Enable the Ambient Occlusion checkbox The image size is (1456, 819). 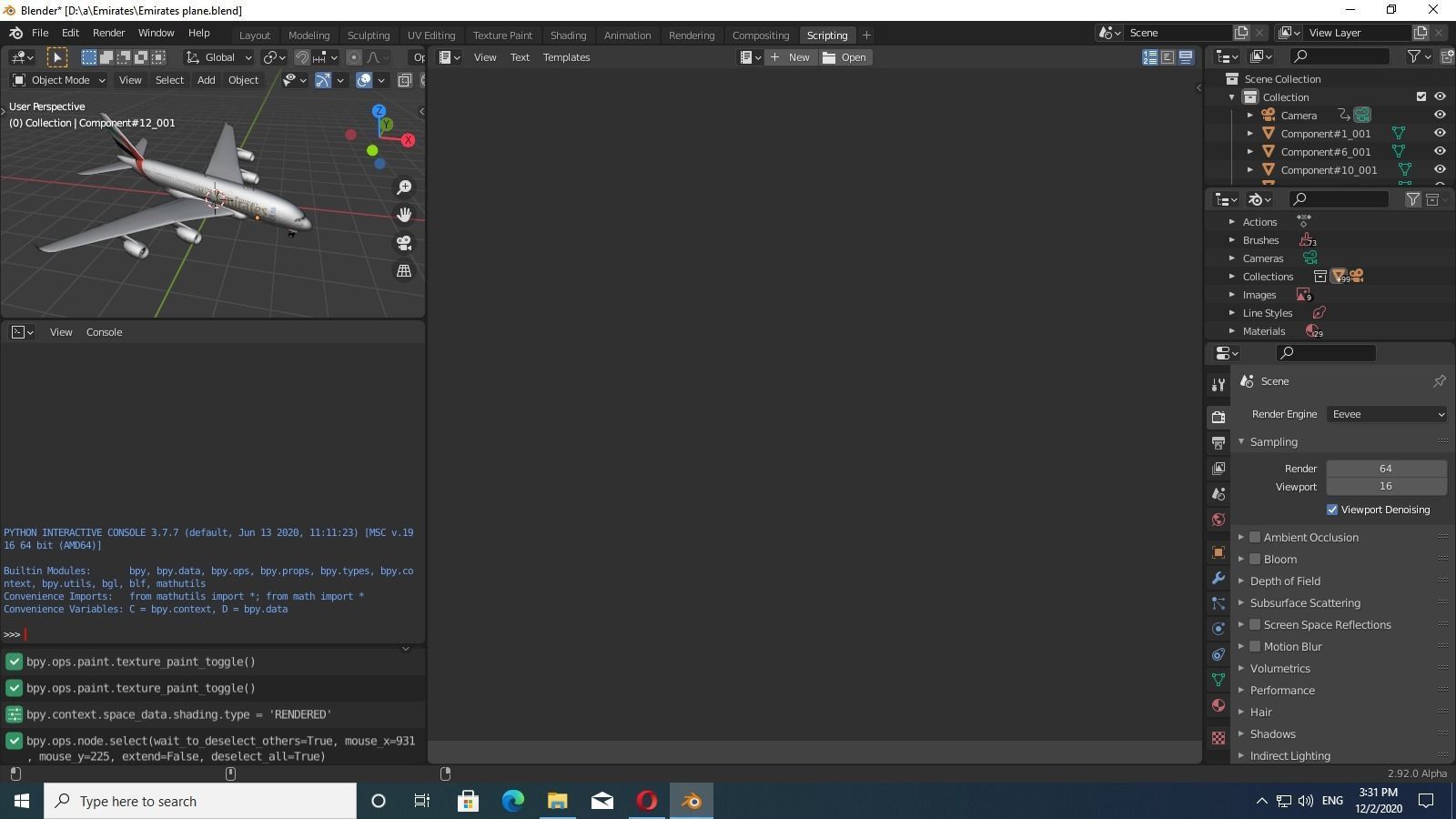pos(1255,537)
